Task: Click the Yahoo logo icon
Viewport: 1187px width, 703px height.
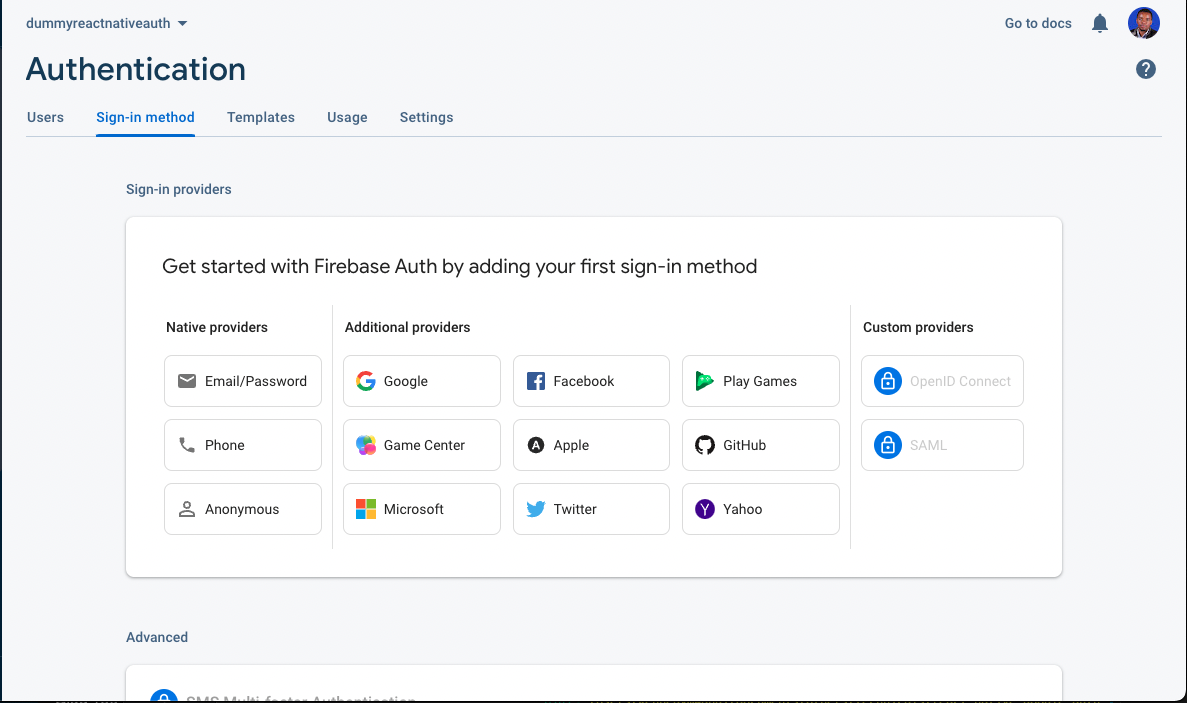Action: [x=705, y=509]
